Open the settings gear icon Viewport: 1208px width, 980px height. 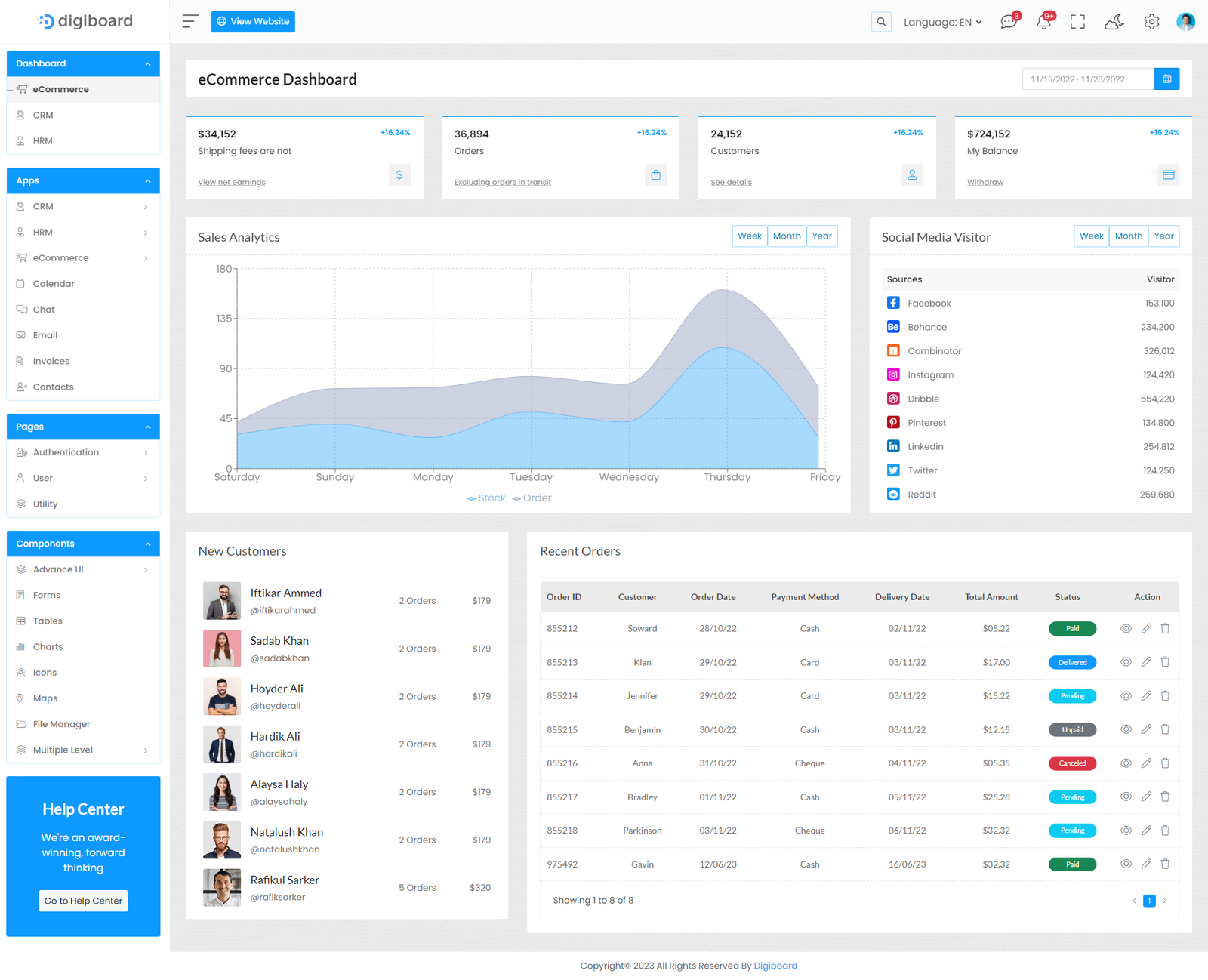point(1151,22)
